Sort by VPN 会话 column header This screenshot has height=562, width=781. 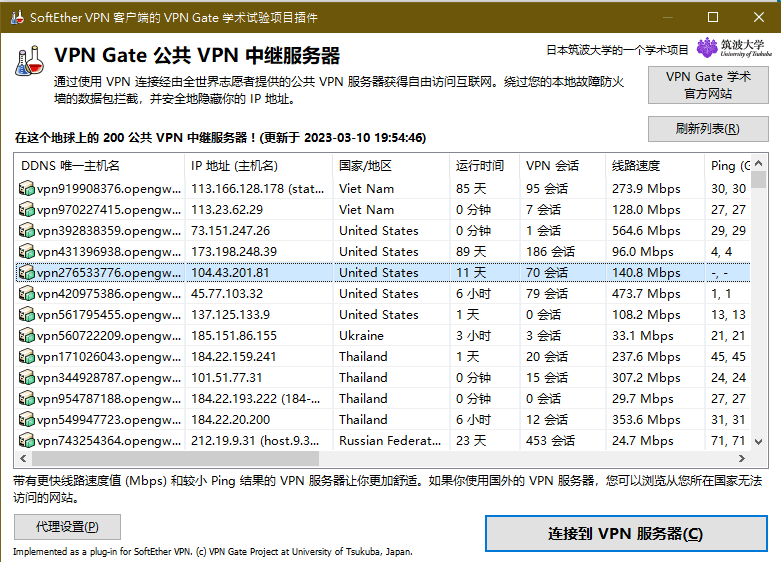(x=563, y=165)
